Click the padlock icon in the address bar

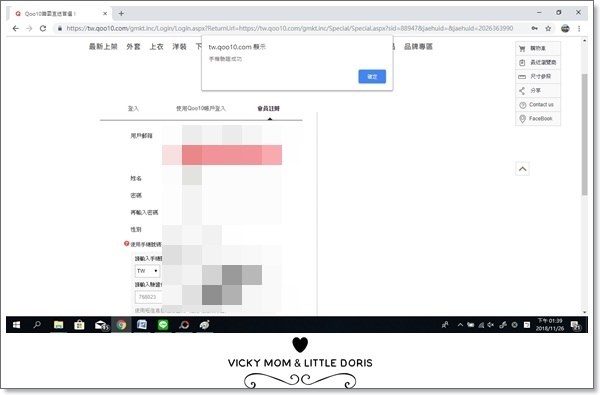[60, 28]
